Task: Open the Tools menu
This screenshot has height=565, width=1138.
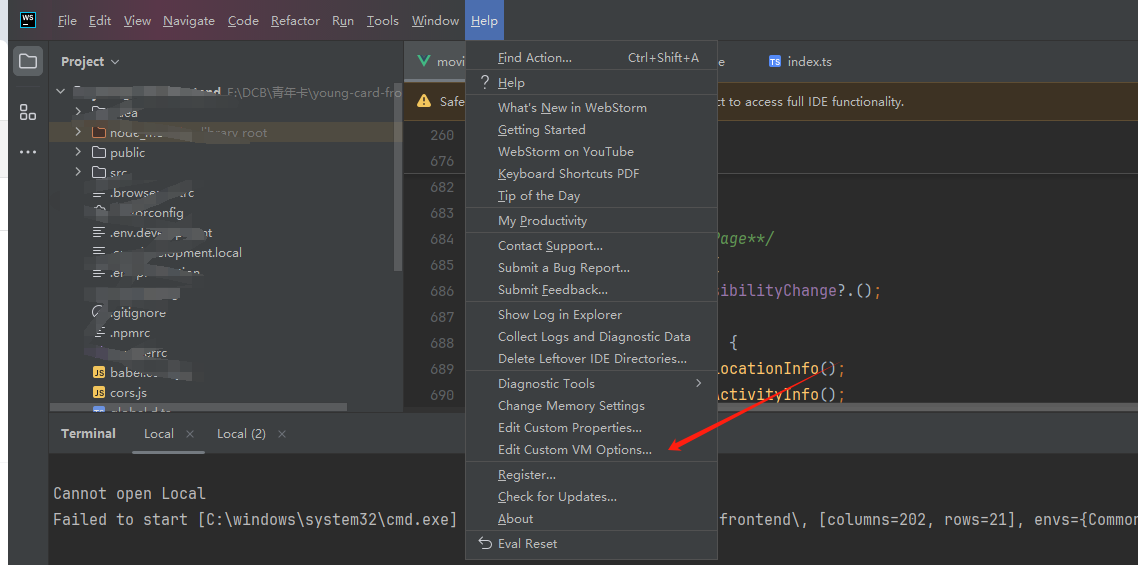Action: [382, 20]
